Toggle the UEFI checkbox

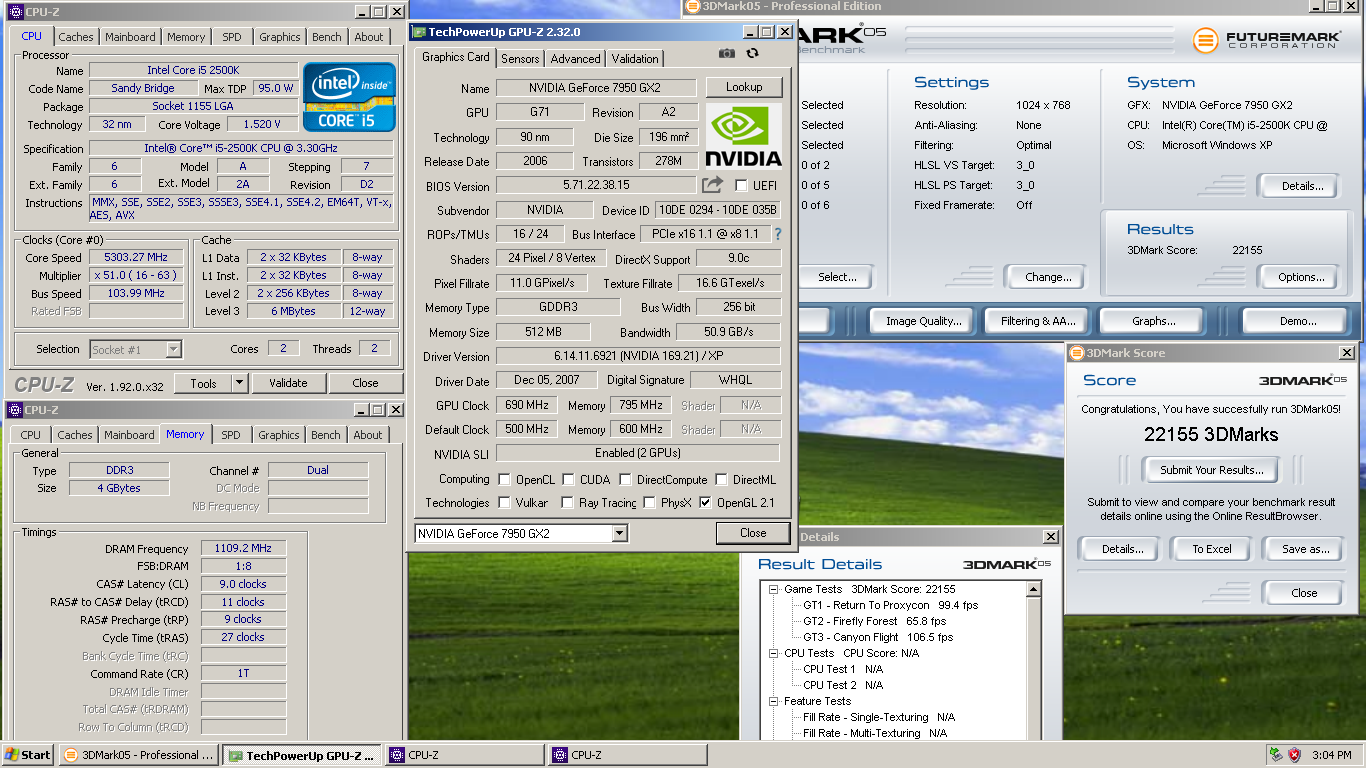coord(741,186)
